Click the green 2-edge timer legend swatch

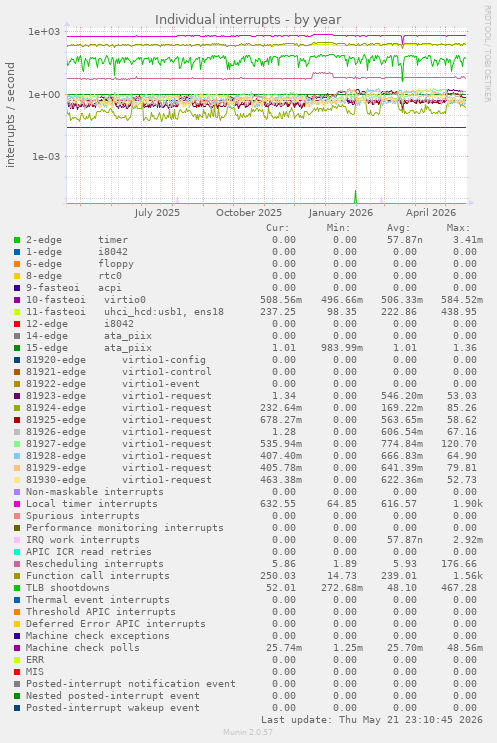17,240
